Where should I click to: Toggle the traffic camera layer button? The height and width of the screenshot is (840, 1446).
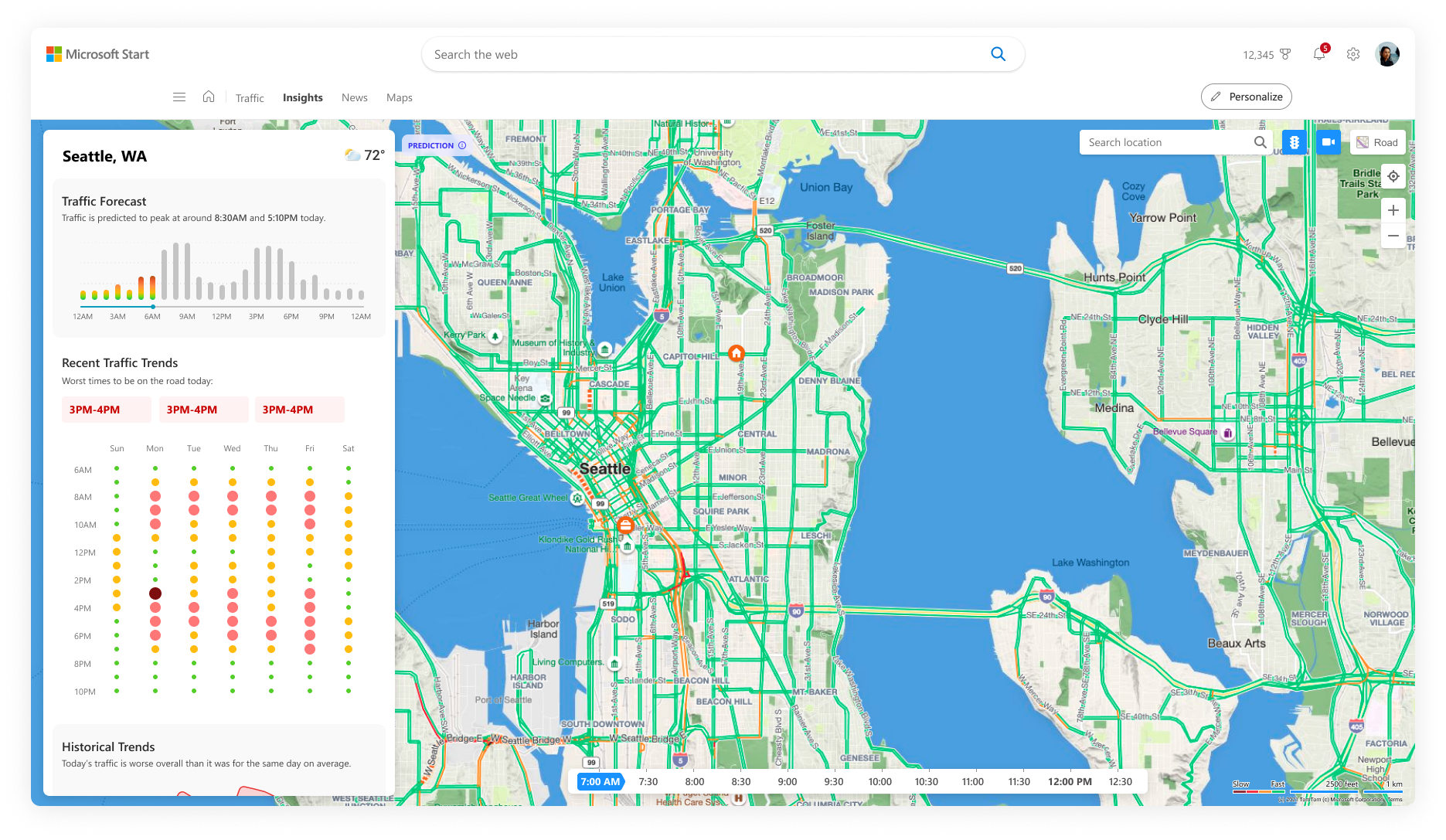(x=1329, y=142)
